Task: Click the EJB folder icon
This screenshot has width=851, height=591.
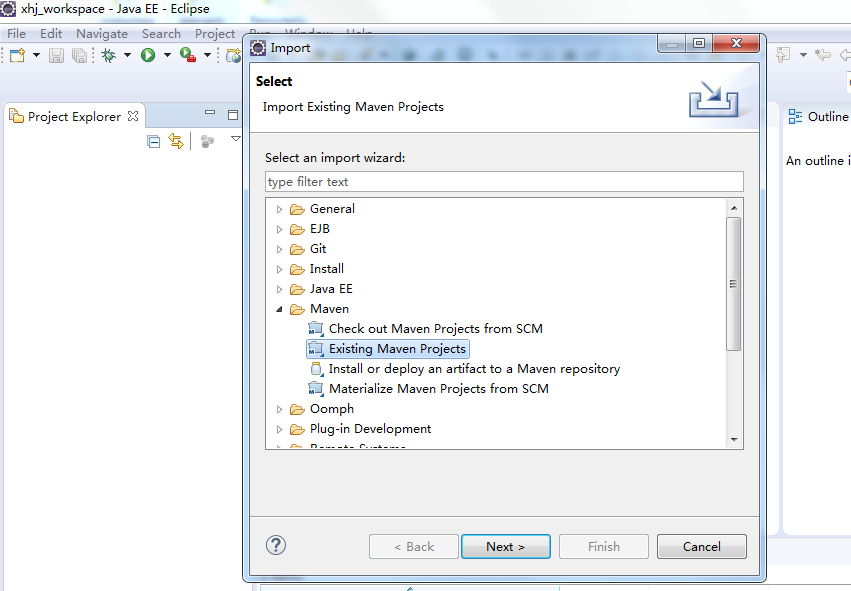Action: [x=297, y=230]
